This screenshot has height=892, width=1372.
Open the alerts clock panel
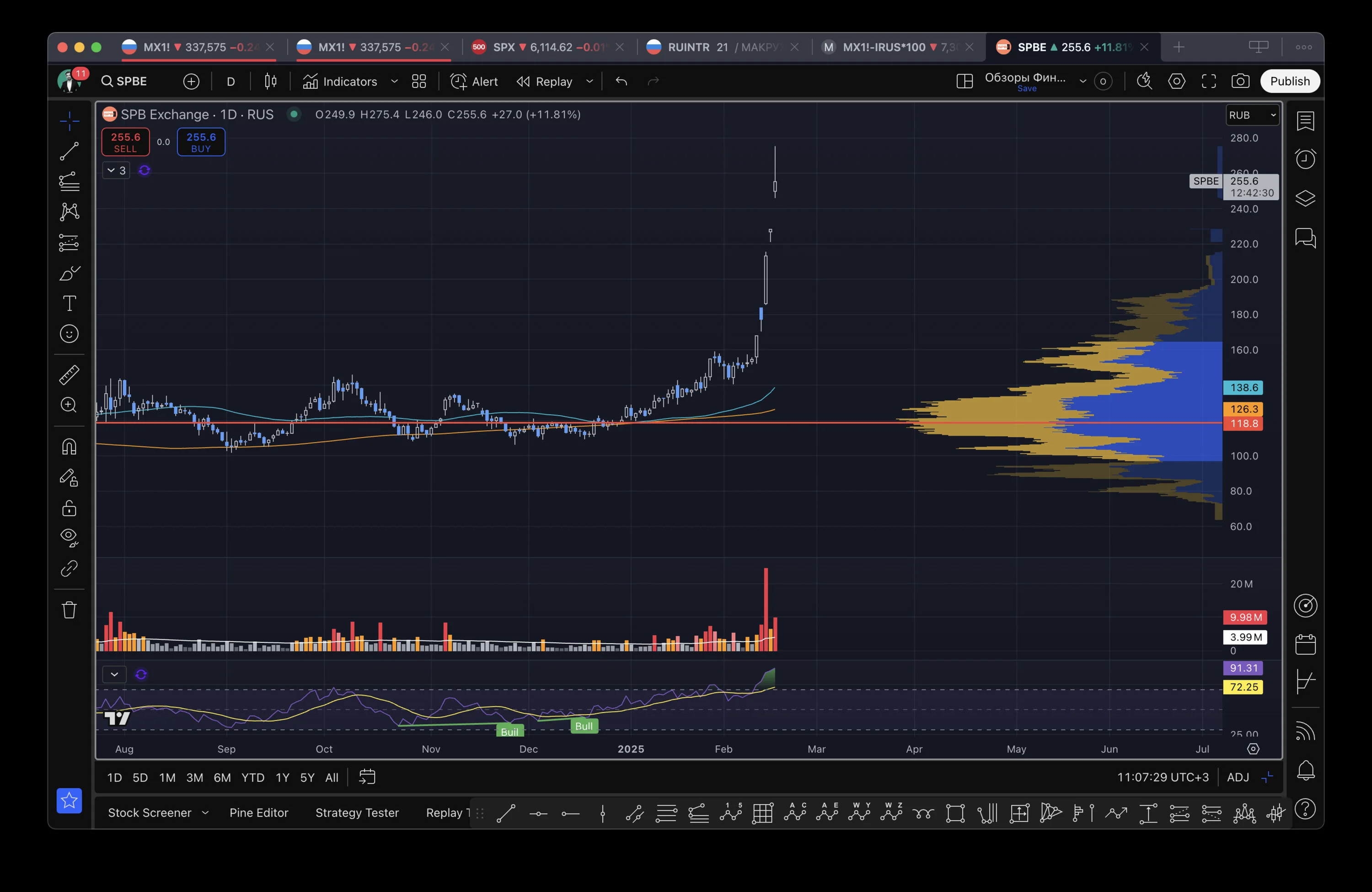click(x=1305, y=159)
